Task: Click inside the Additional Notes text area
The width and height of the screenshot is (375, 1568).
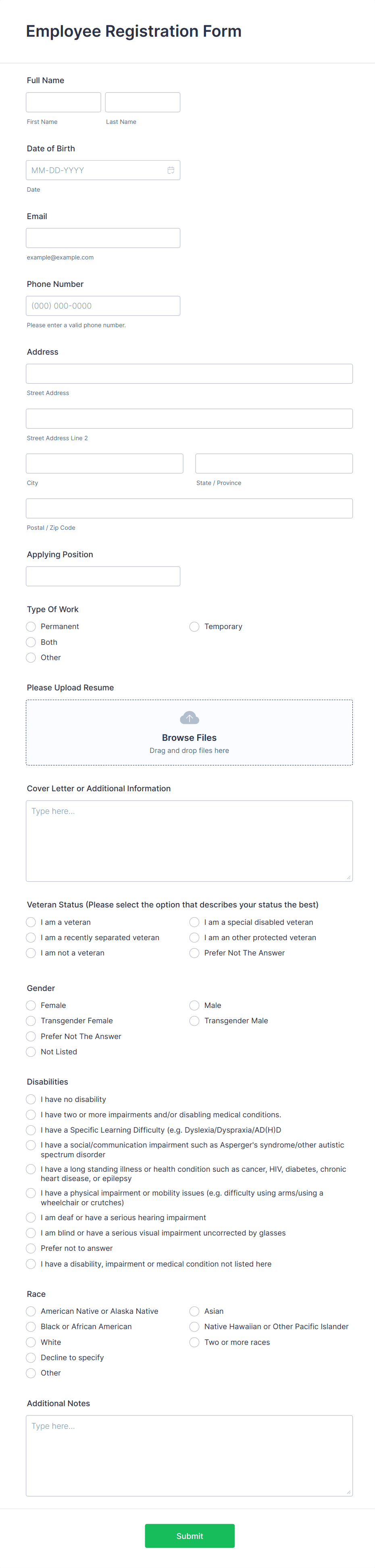Action: click(x=190, y=1455)
